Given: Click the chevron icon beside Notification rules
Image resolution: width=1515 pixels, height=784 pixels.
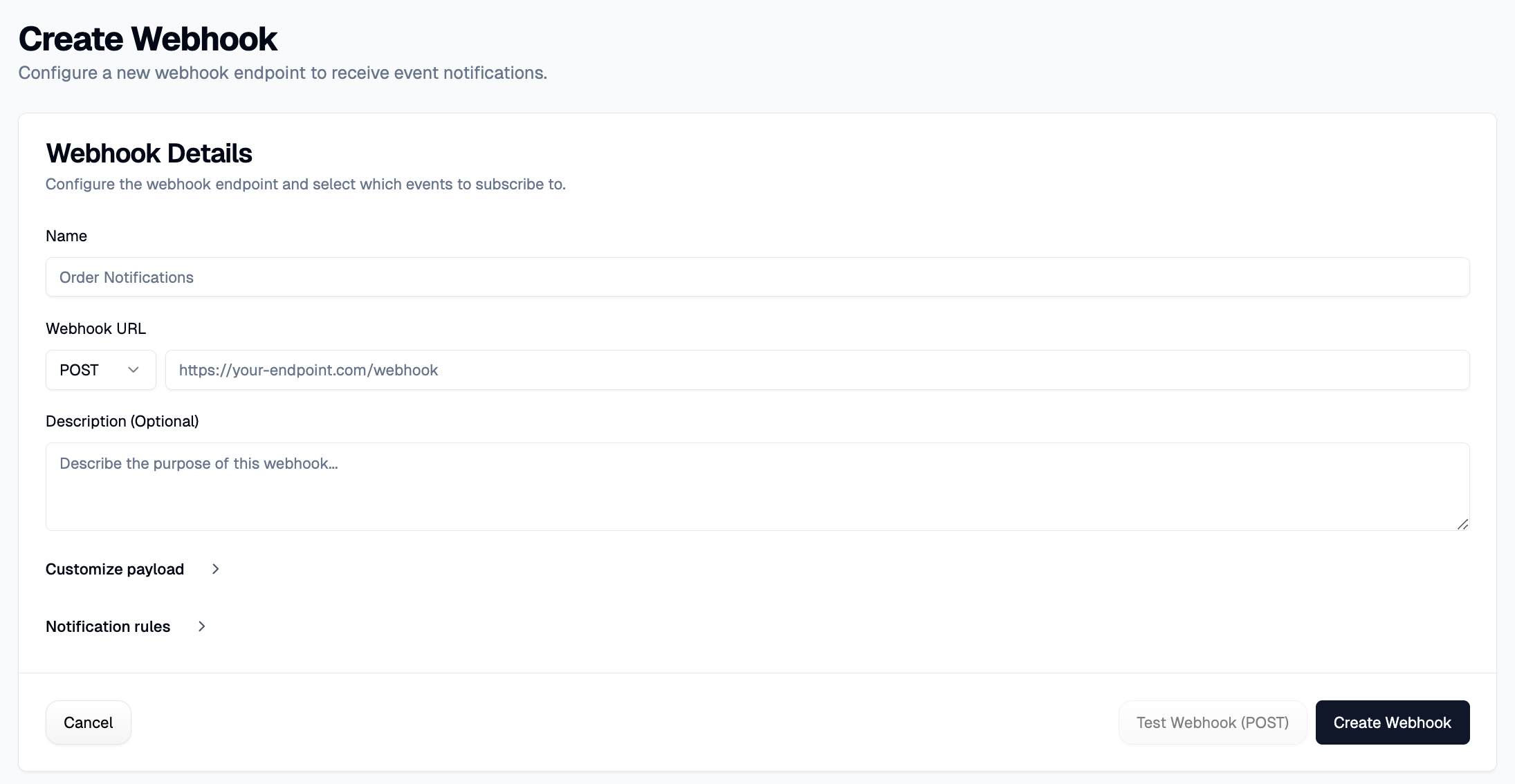Looking at the screenshot, I should point(201,626).
